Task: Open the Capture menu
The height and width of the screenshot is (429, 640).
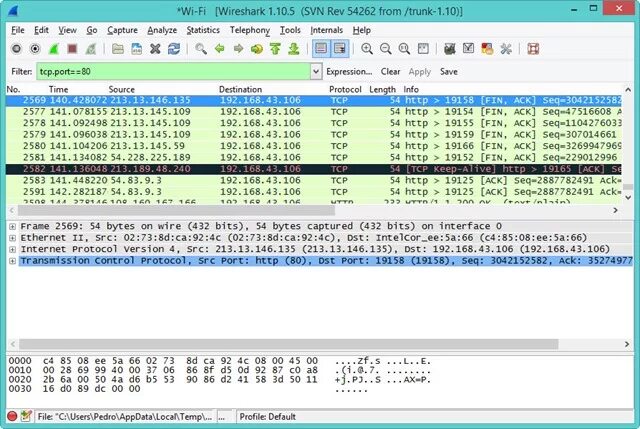Action: (x=122, y=30)
